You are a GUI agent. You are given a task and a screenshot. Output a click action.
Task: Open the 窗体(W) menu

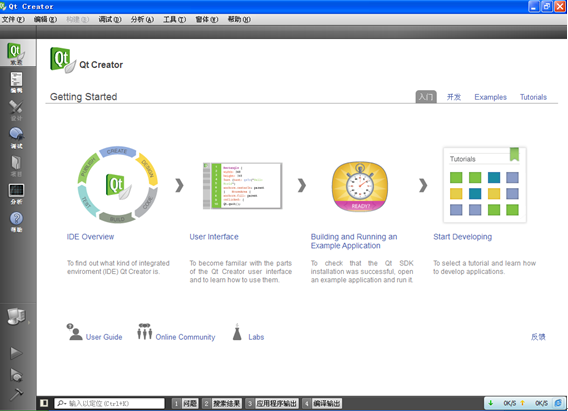[206, 19]
